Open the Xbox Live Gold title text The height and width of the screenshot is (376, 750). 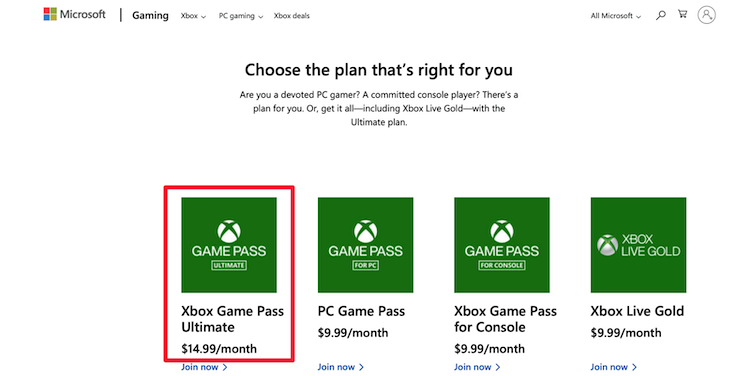point(637,311)
